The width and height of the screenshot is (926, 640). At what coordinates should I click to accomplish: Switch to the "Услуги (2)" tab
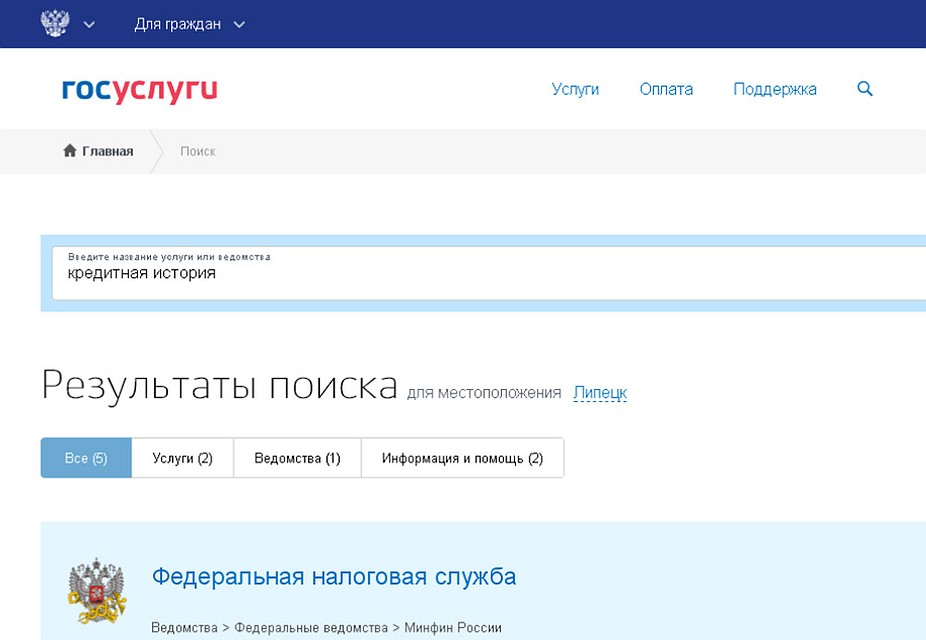click(182, 458)
